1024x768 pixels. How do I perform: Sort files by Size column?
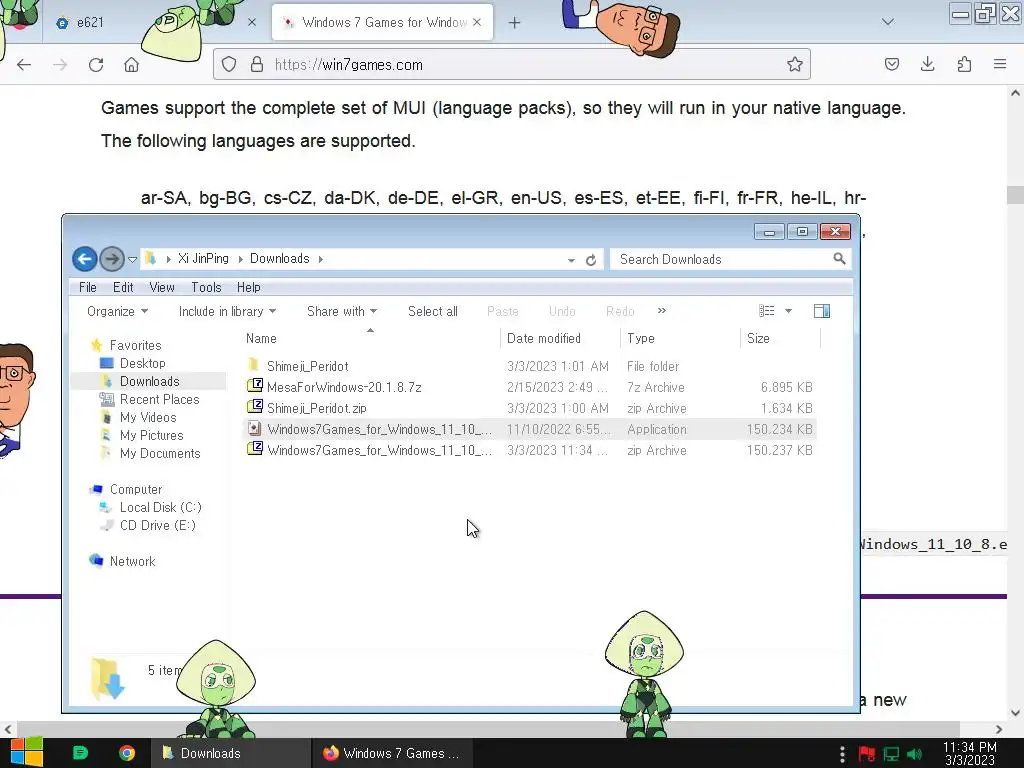coord(780,338)
